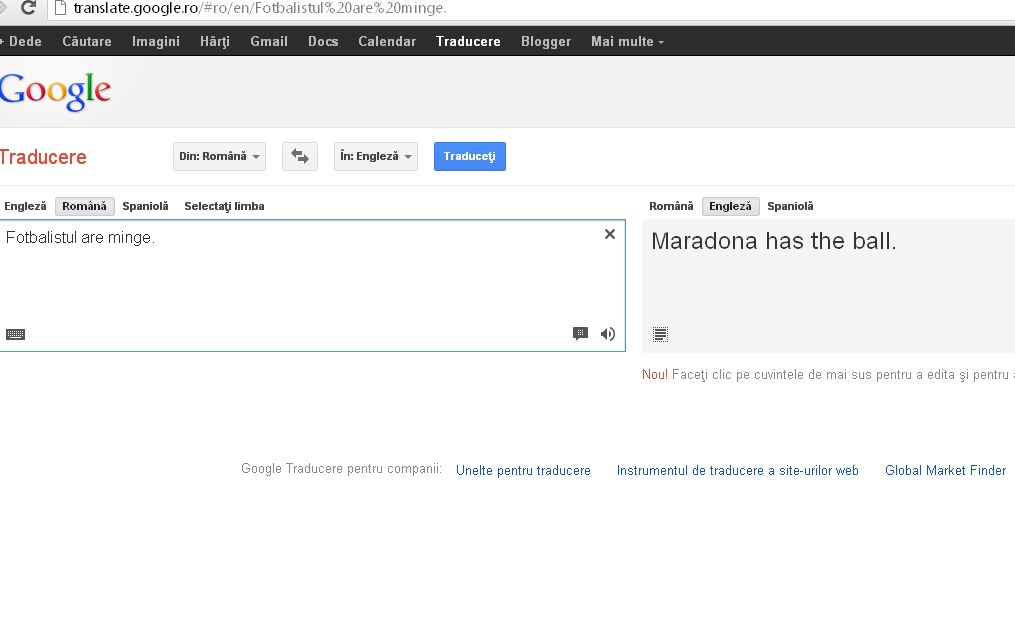1015x625 pixels.
Task: Open Instrumentul de traducere a site-urilor web
Action: point(737,470)
